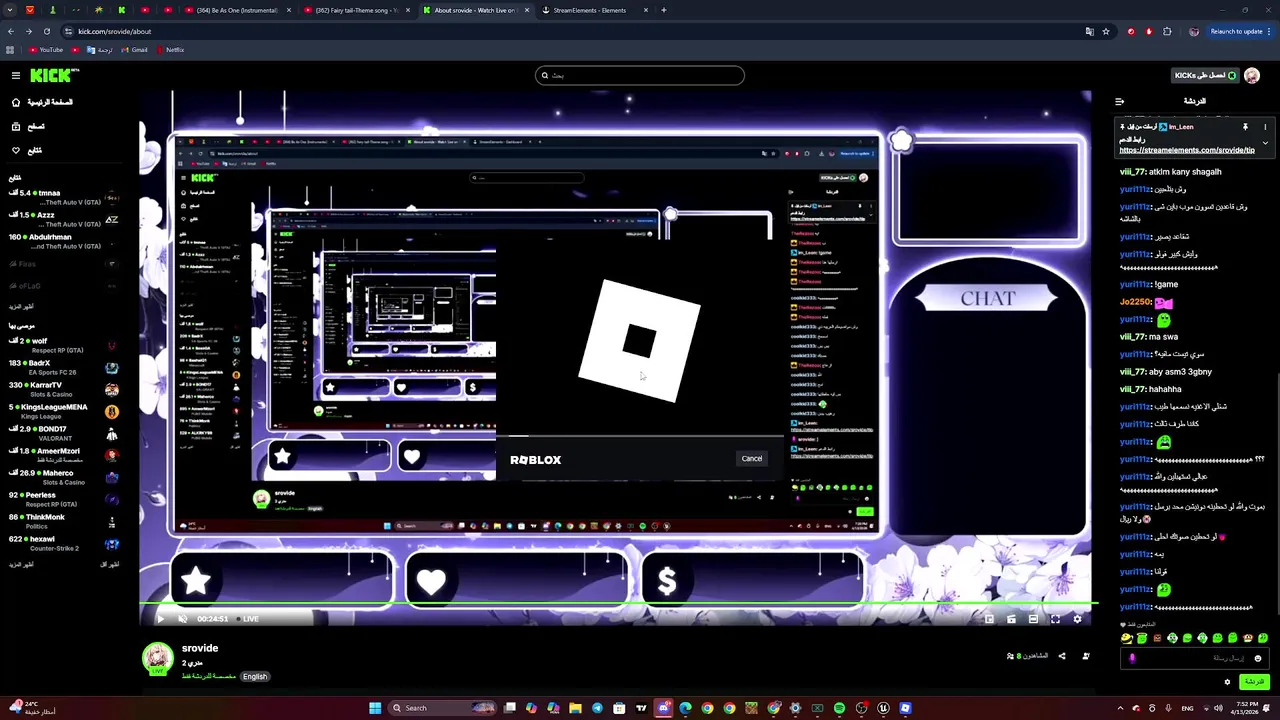Open the browser tab search dropdown
The image size is (1280, 720).
[x=11, y=10]
